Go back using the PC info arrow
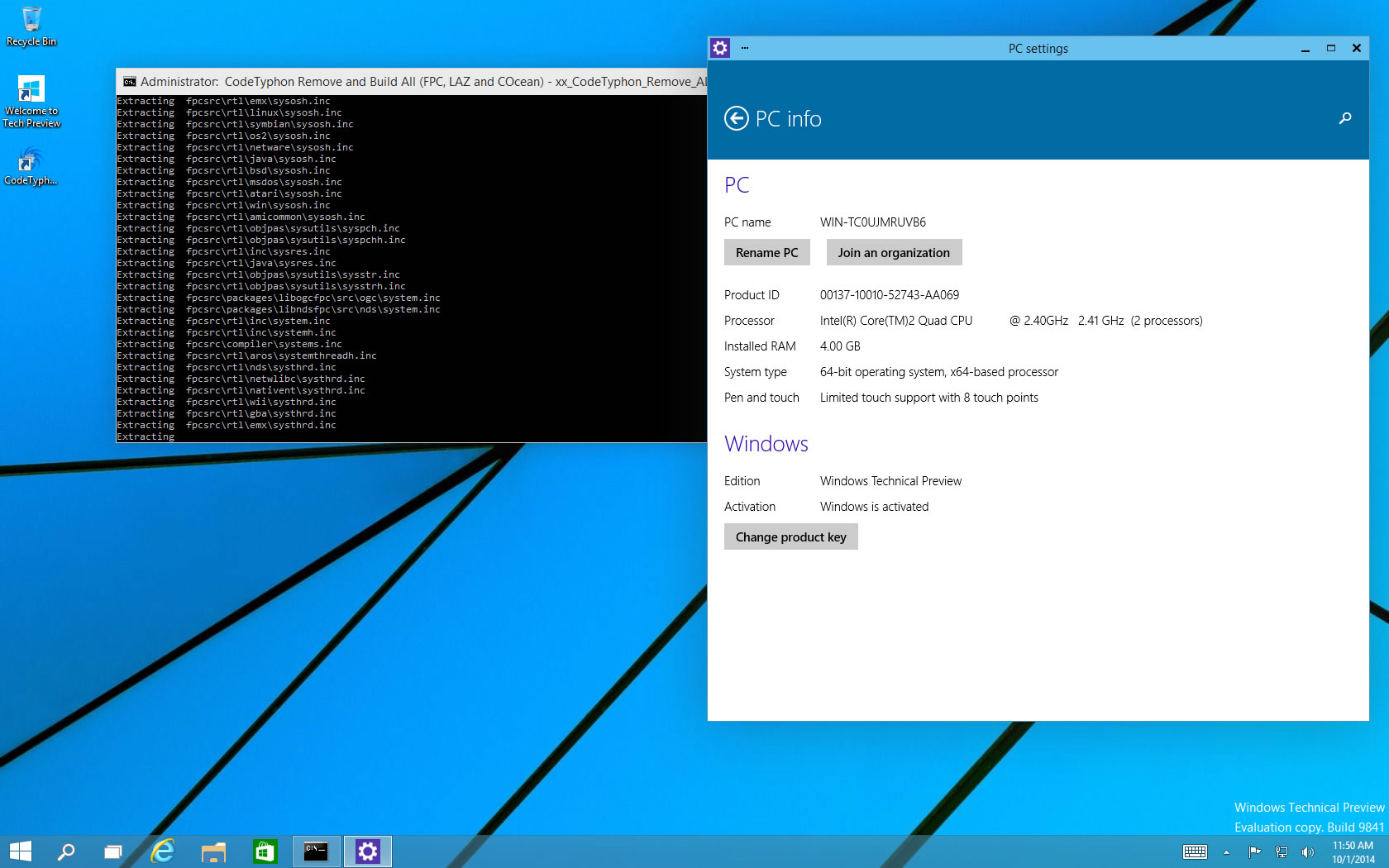 pyautogui.click(x=736, y=119)
